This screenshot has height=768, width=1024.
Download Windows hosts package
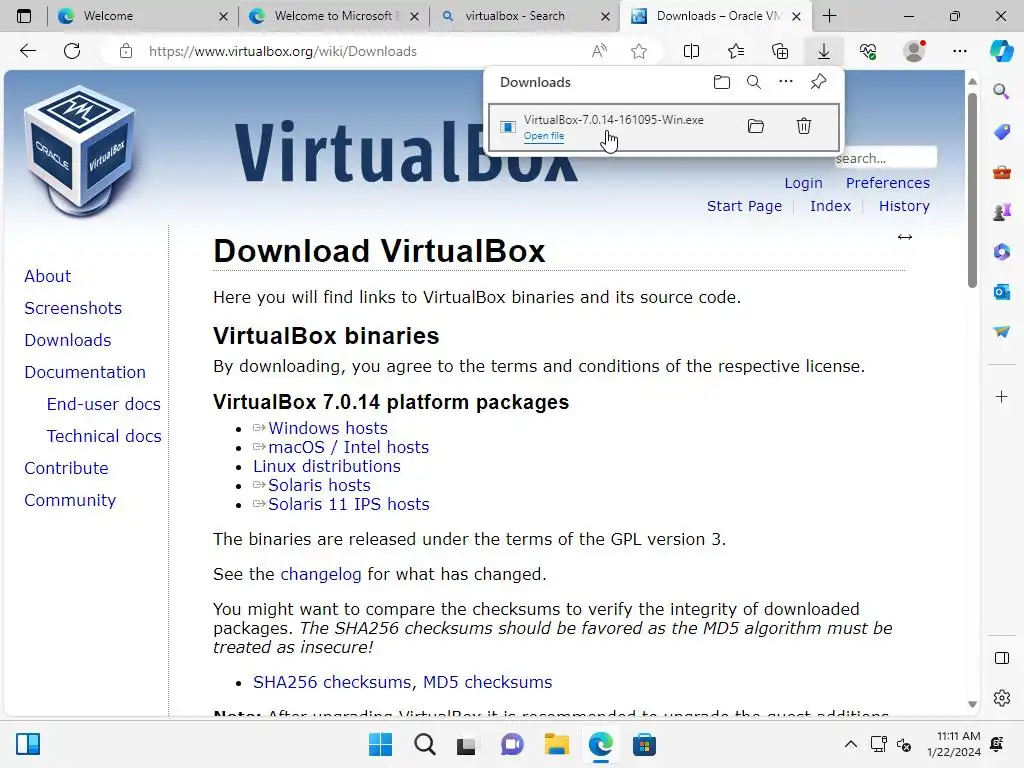328,428
